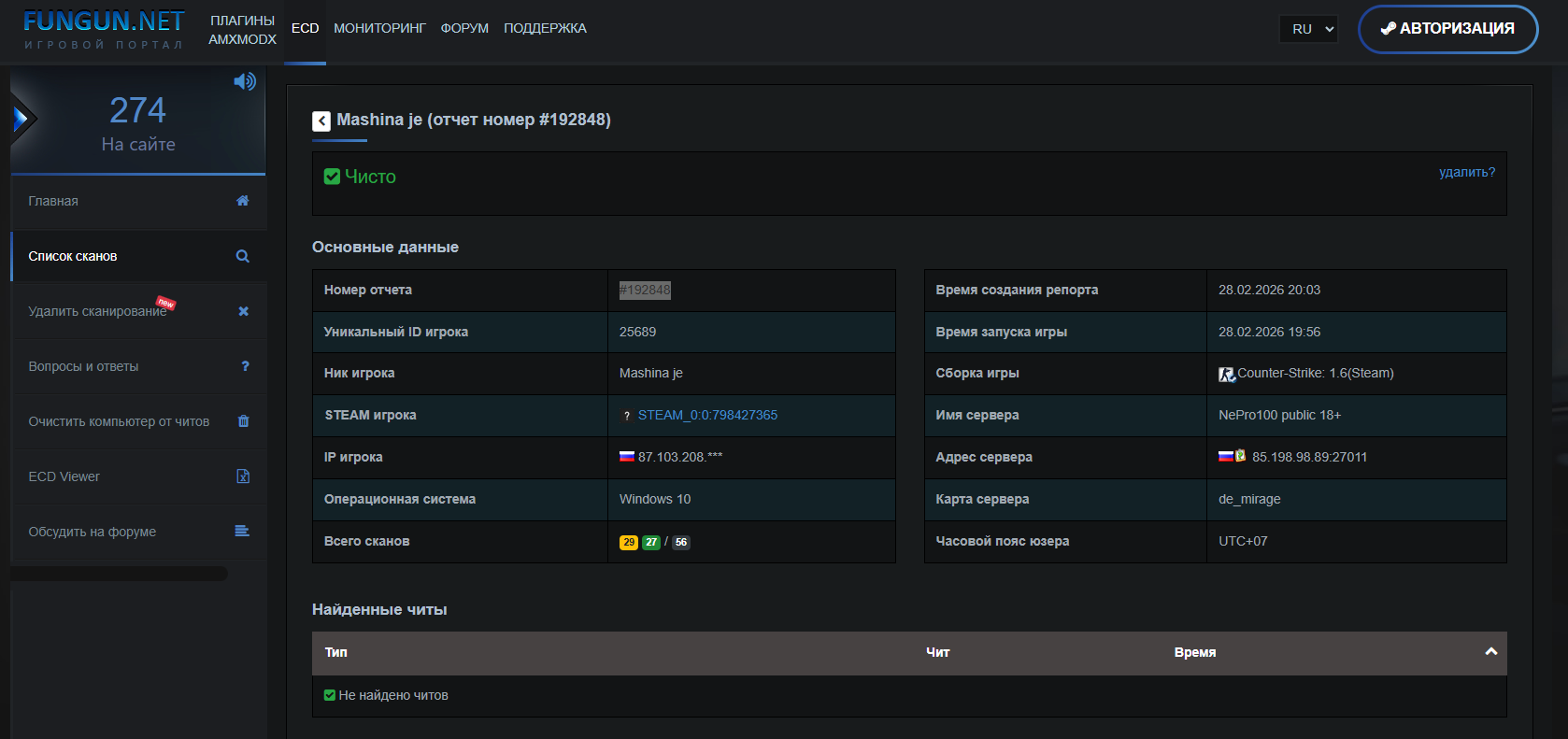This screenshot has width=1568, height=739.
Task: Click the yellow 29 scans badge
Action: (629, 542)
